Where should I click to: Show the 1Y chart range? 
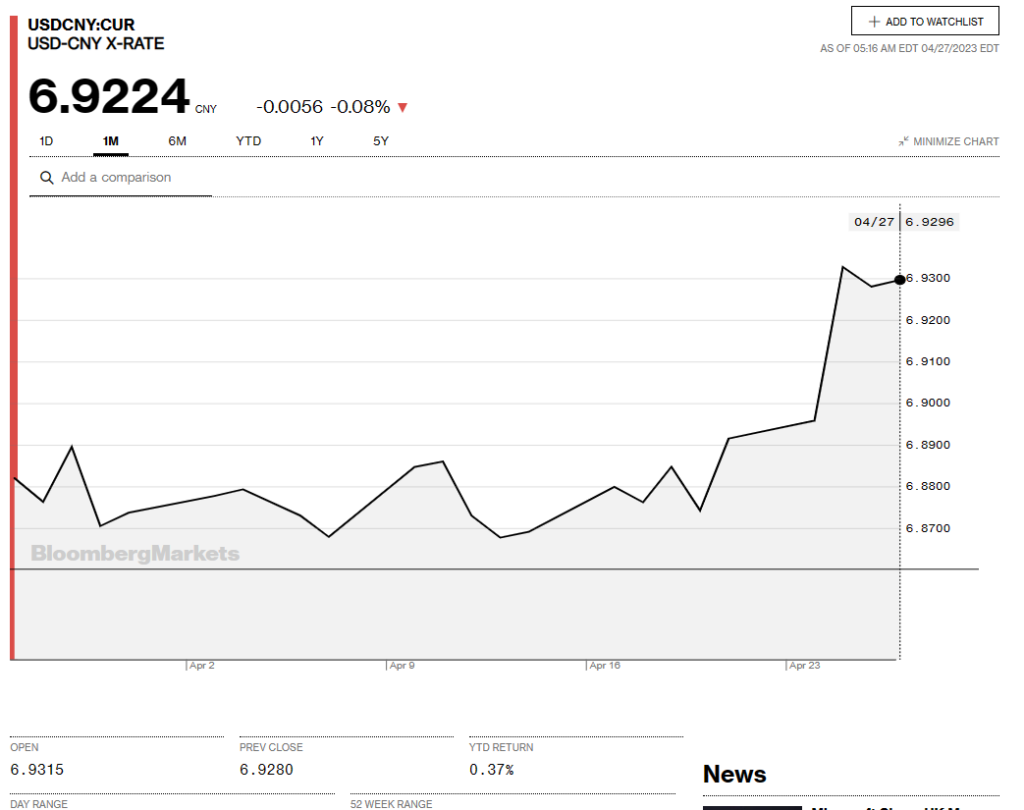(x=317, y=141)
